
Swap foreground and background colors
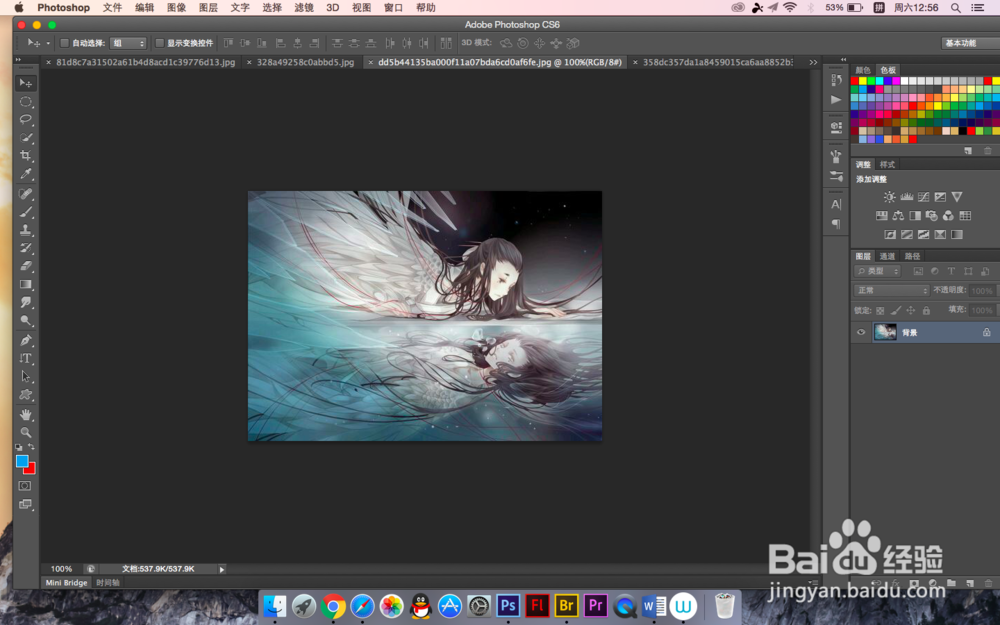[x=31, y=447]
